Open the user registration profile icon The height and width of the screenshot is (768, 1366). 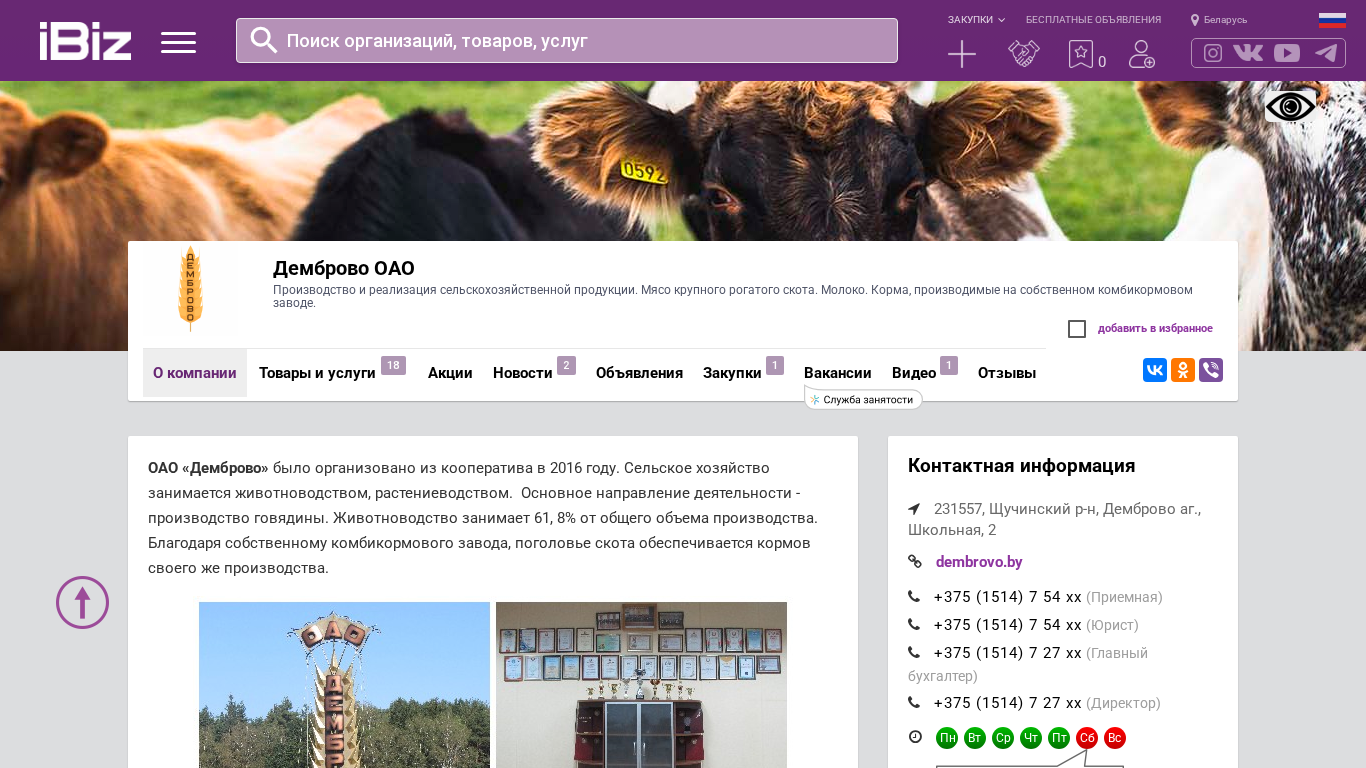[1142, 54]
